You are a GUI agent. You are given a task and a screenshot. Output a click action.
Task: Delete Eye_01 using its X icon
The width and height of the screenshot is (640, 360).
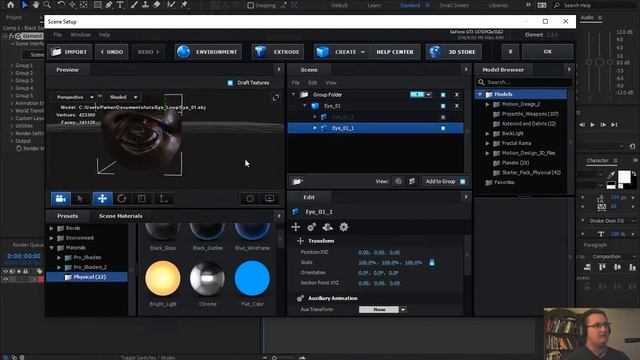point(457,106)
